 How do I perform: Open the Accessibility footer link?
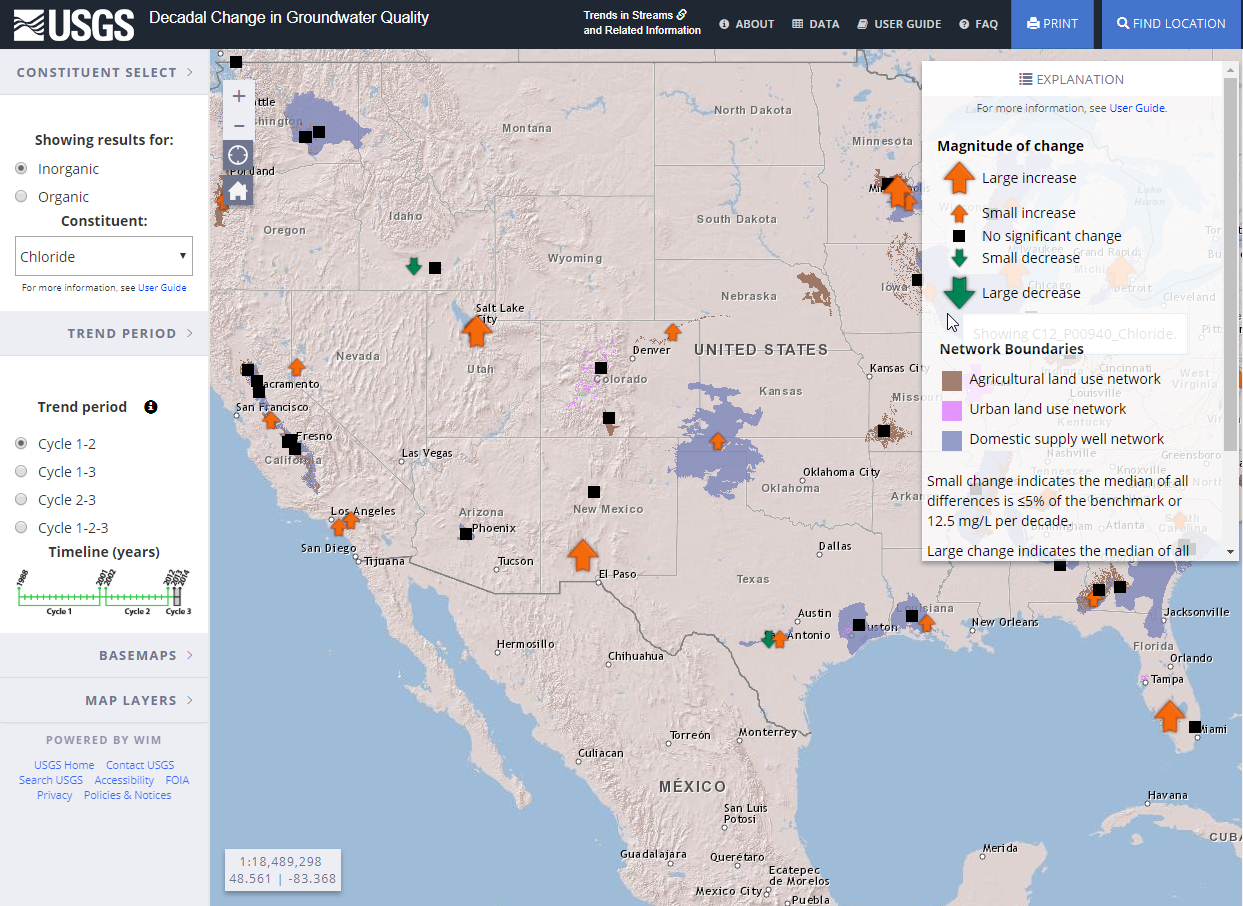124,780
